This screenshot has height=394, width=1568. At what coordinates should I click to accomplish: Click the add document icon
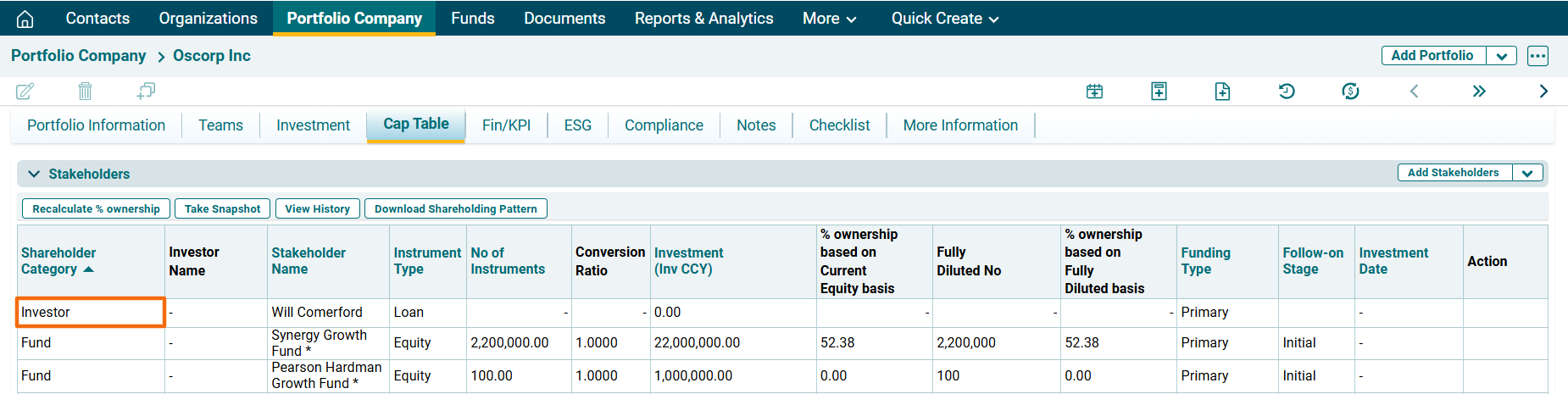coord(1222,92)
